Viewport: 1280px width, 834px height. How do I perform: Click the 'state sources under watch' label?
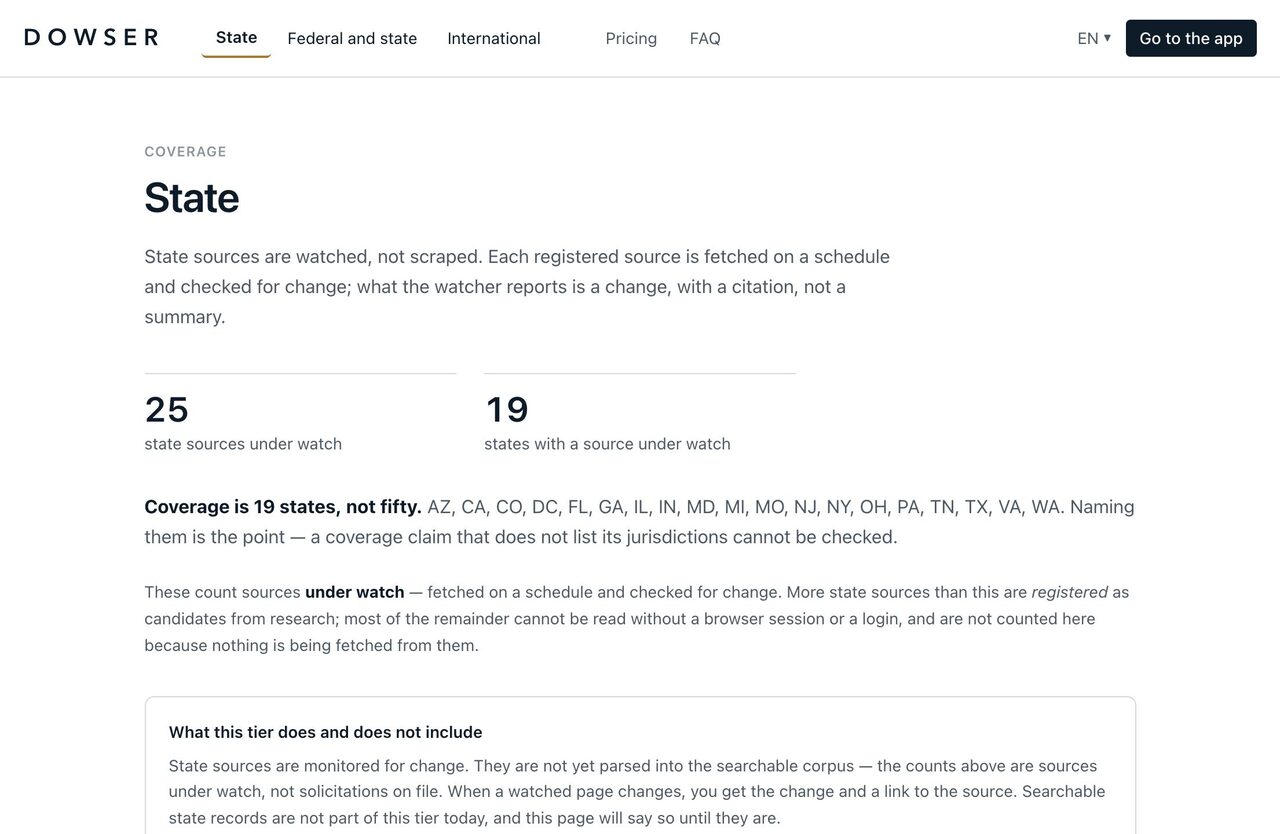(x=243, y=444)
